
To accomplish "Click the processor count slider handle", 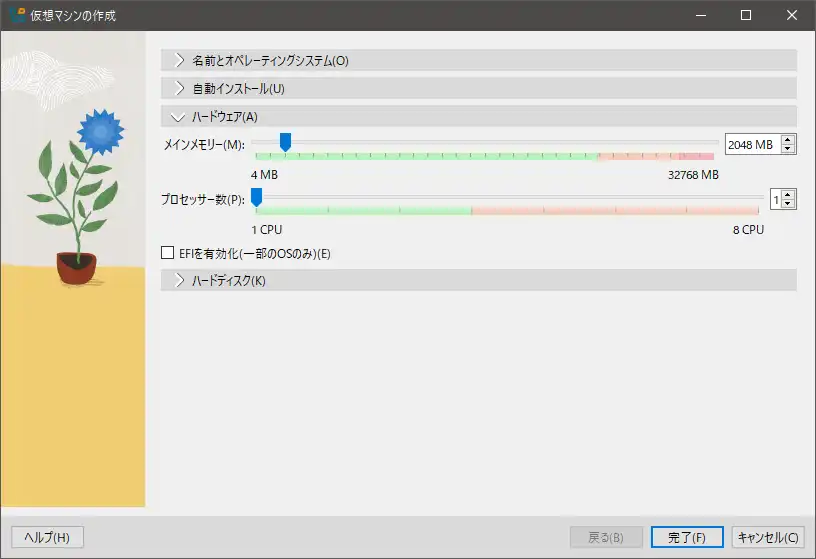I will pos(256,197).
